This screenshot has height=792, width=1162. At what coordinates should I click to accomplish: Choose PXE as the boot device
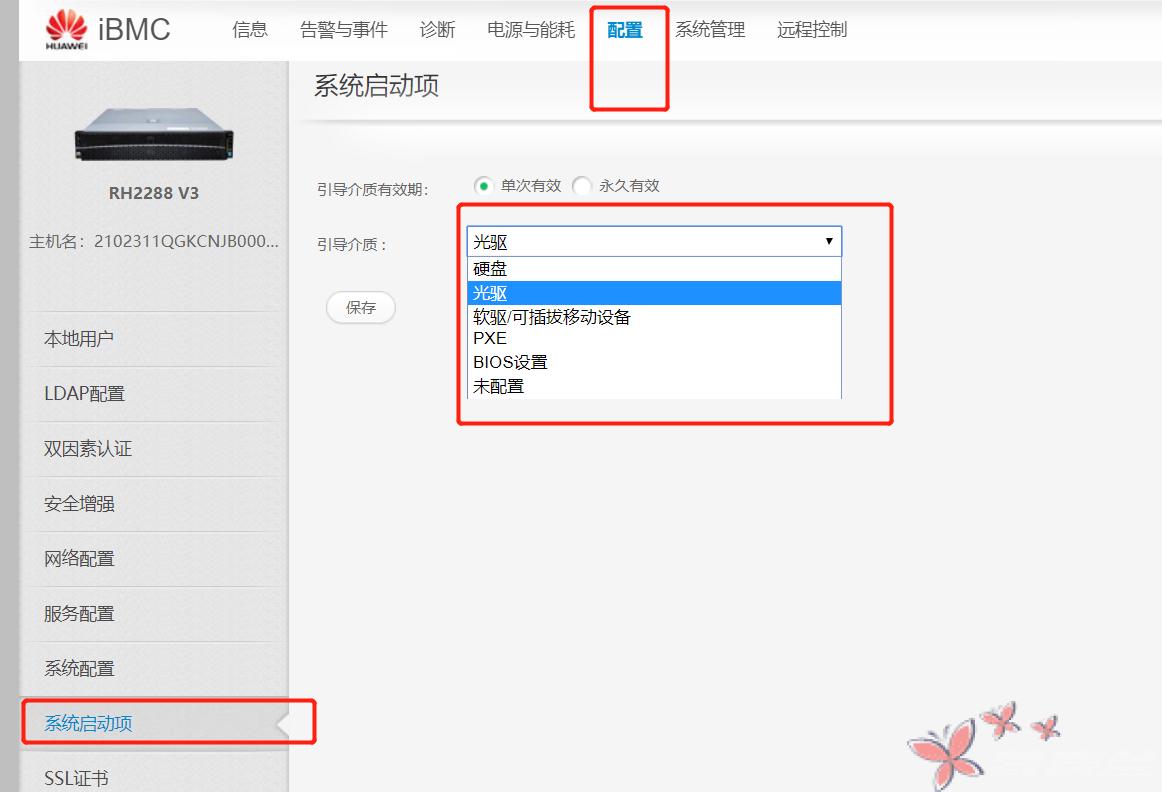(490, 338)
